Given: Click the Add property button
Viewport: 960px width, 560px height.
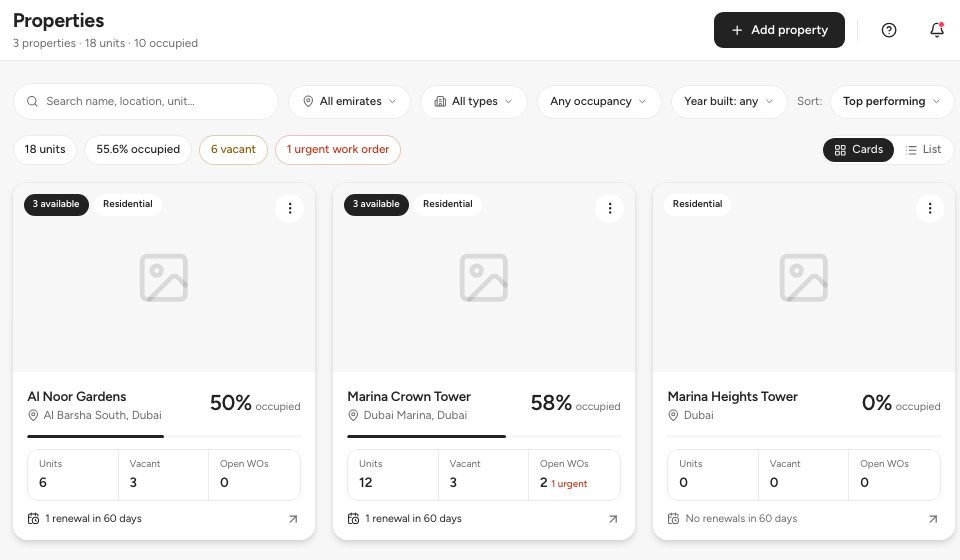Looking at the screenshot, I should 779,30.
